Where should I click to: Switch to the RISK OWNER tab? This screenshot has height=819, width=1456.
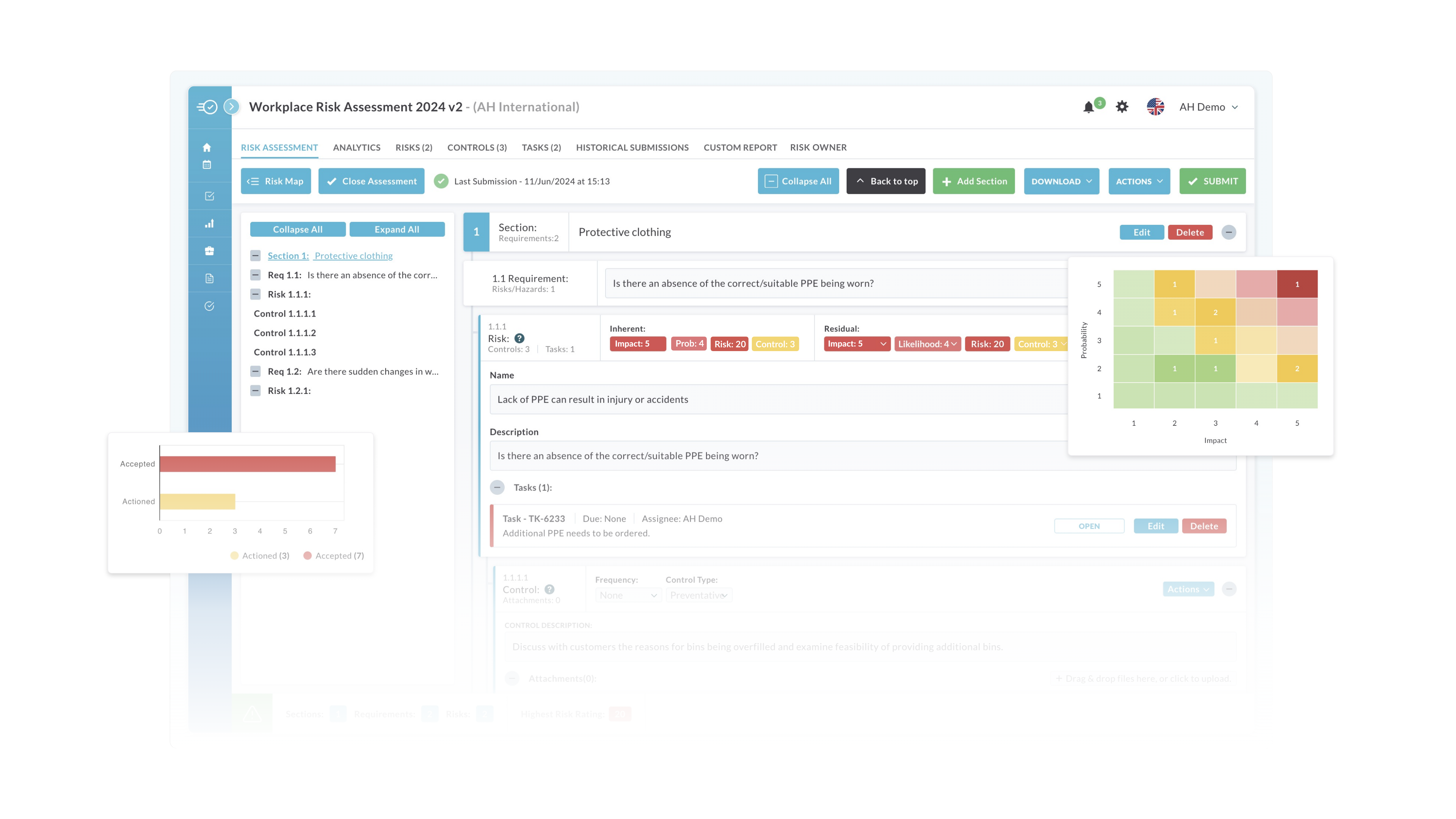coord(818,147)
